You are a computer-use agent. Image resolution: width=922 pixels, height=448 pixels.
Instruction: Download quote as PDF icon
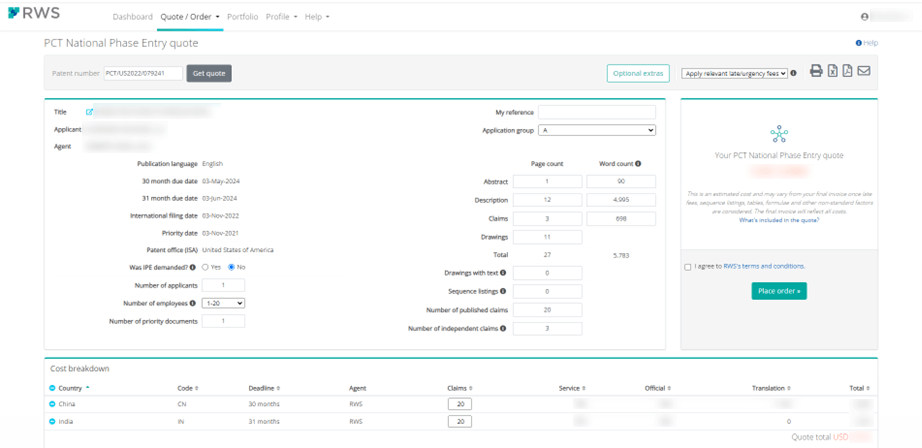847,71
